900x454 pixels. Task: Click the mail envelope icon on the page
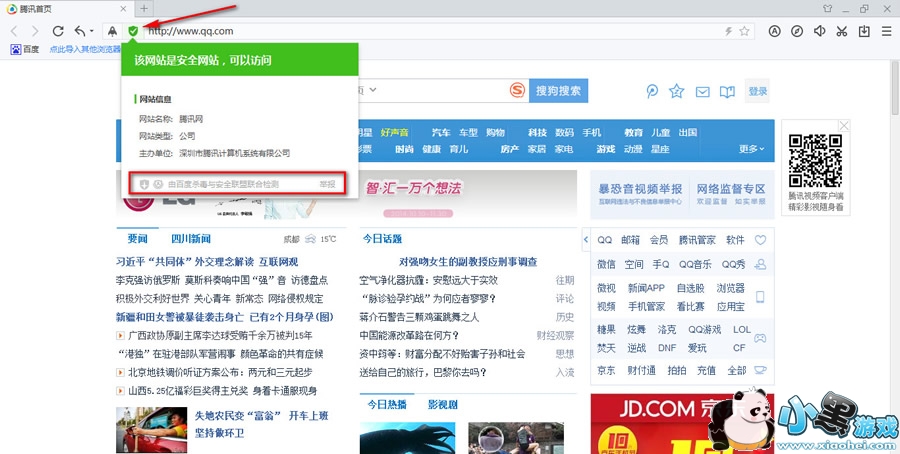point(702,92)
